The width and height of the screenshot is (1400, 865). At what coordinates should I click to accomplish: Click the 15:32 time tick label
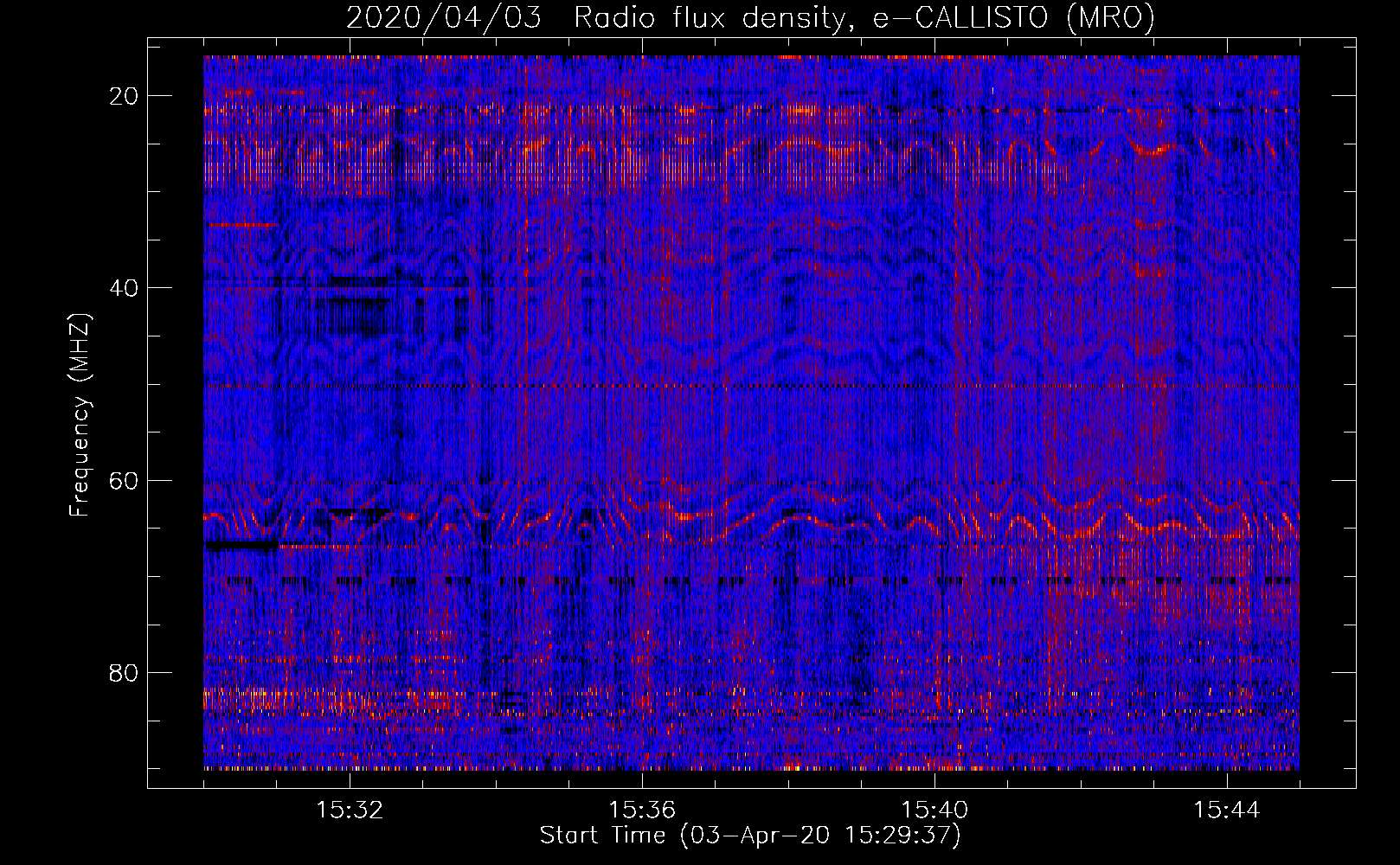click(x=350, y=811)
